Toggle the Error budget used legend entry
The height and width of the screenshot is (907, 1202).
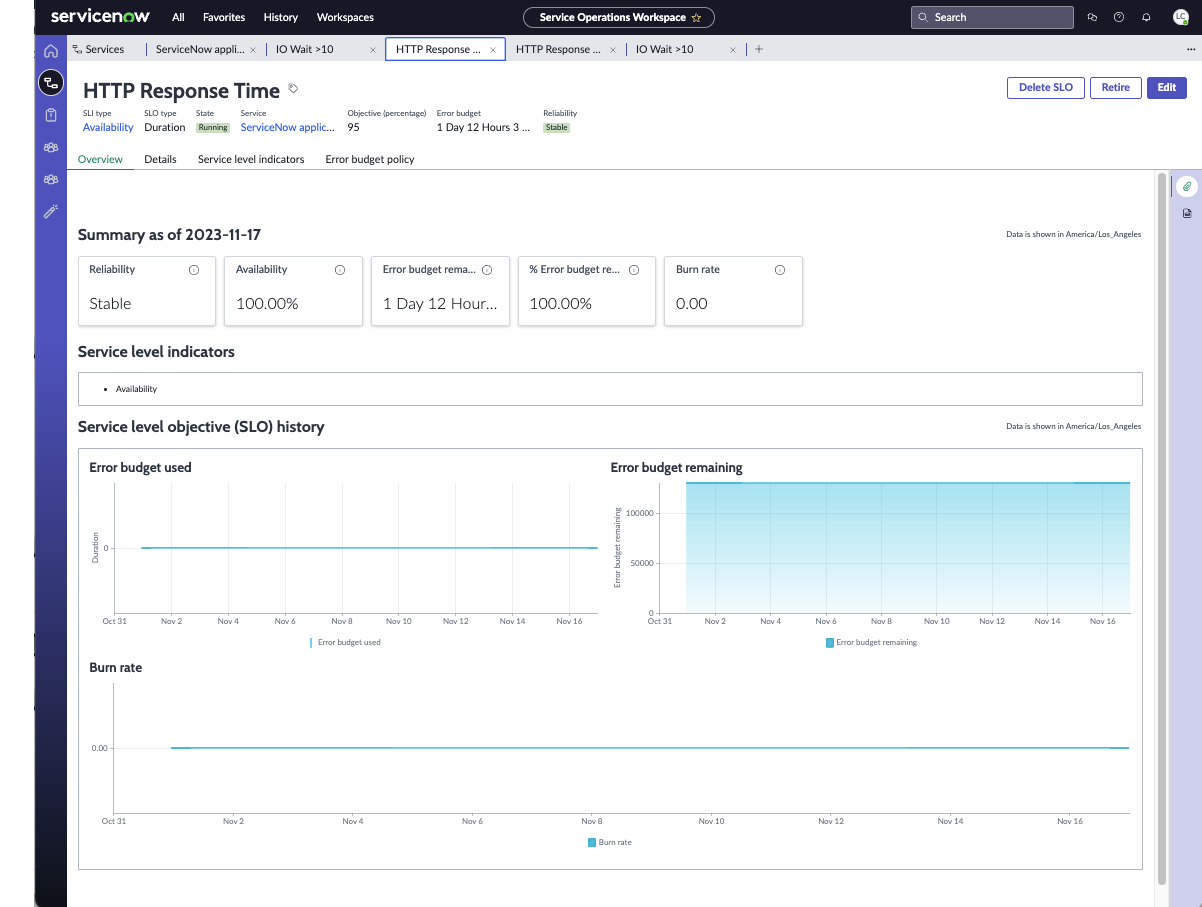[x=345, y=643]
